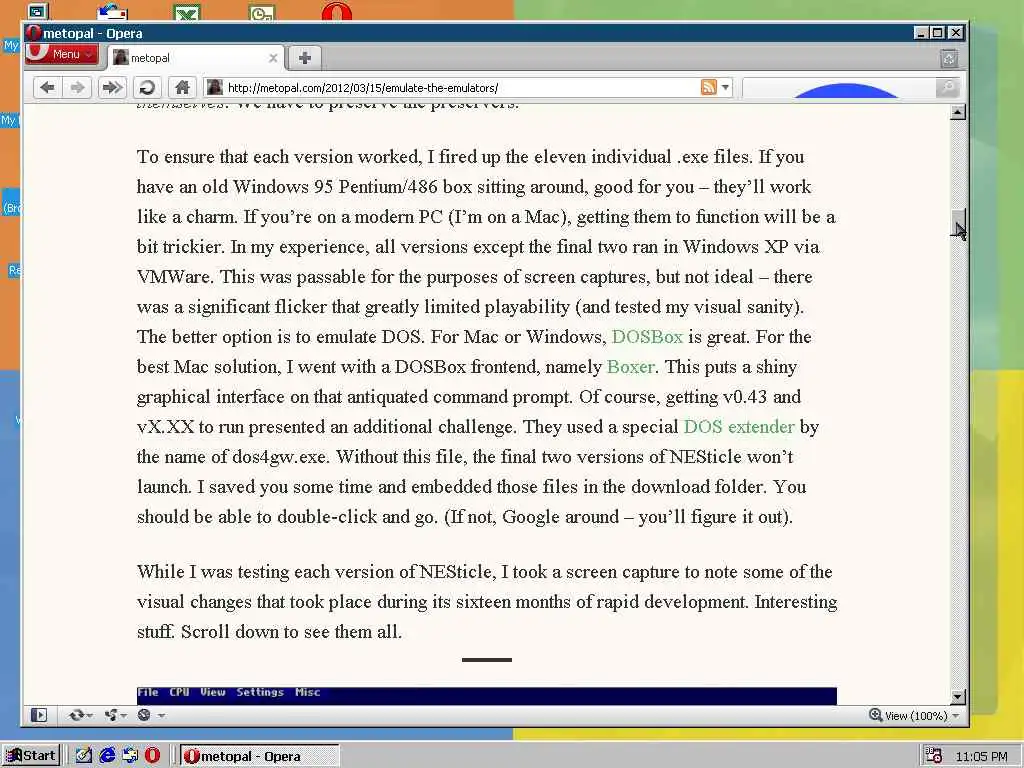Click the scrollbar up arrow
Image resolution: width=1024 pixels, height=768 pixels.
click(957, 112)
